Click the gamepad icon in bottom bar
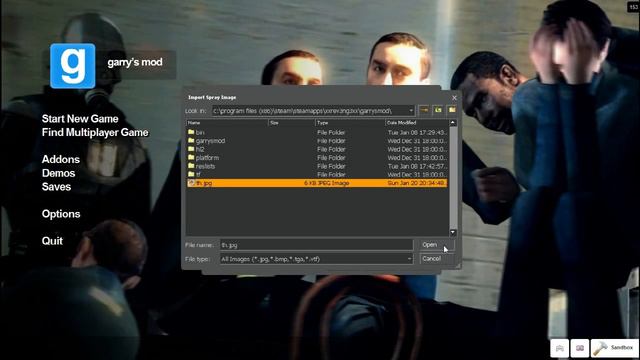Image resolution: width=640 pixels, height=360 pixels. click(560, 348)
